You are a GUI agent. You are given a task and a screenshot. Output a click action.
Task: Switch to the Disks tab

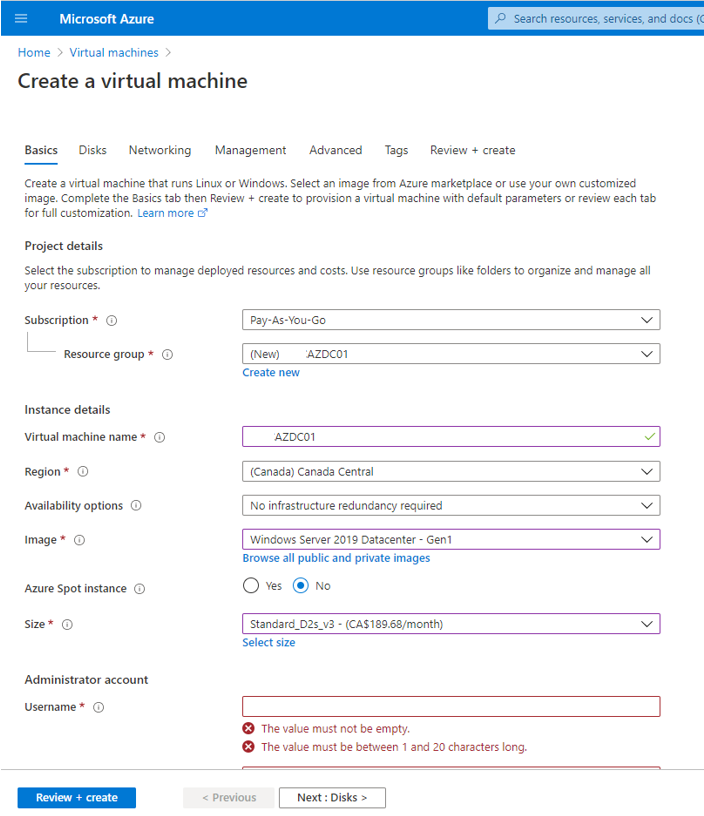93,150
